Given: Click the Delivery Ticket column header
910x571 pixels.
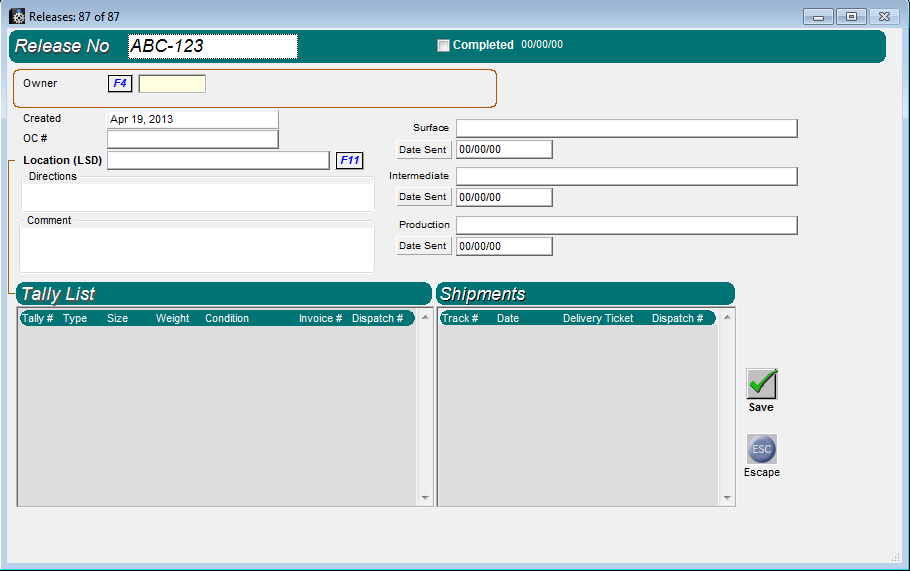Looking at the screenshot, I should click(x=598, y=318).
